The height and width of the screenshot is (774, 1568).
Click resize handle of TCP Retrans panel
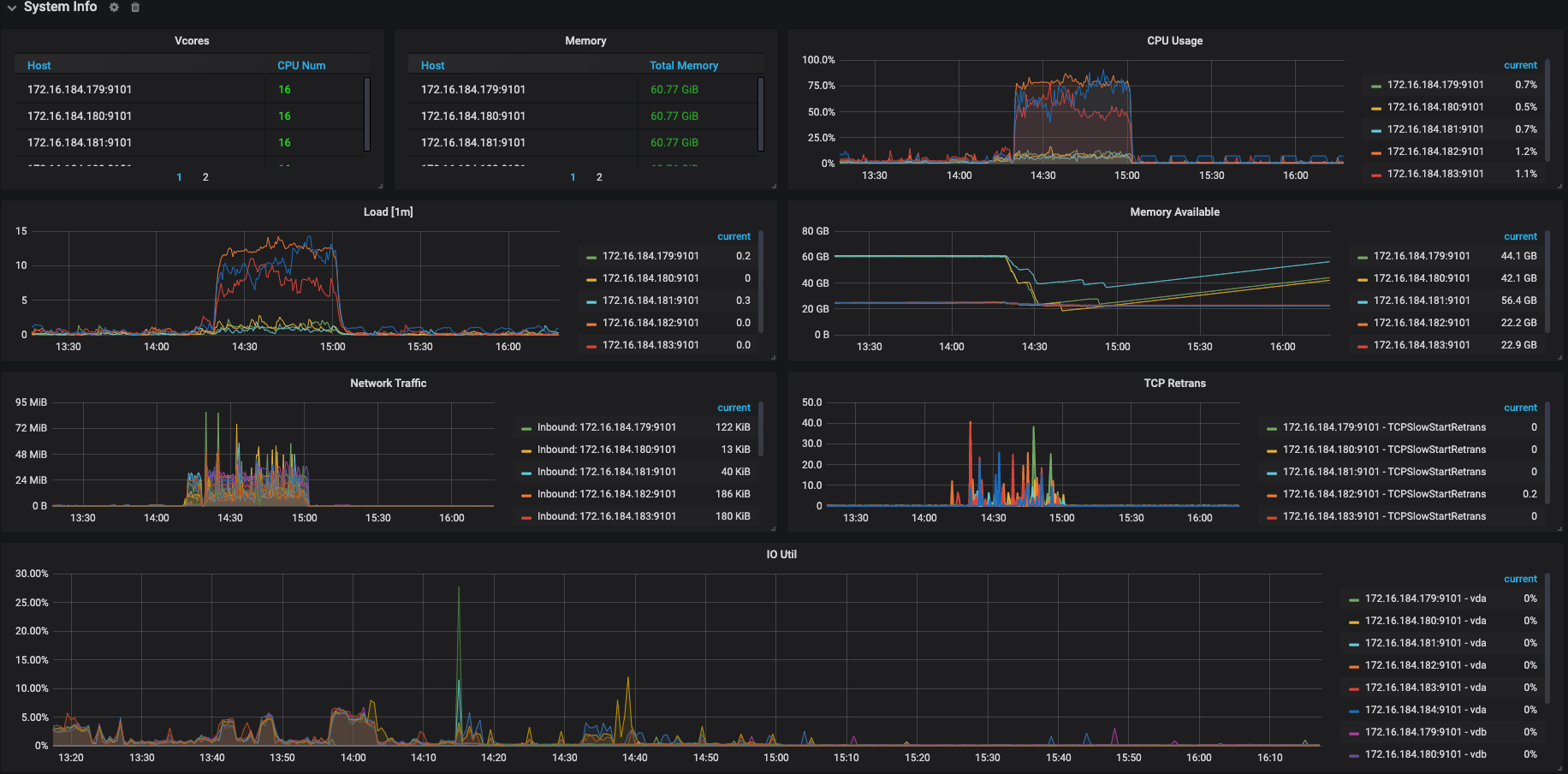pos(1559,528)
